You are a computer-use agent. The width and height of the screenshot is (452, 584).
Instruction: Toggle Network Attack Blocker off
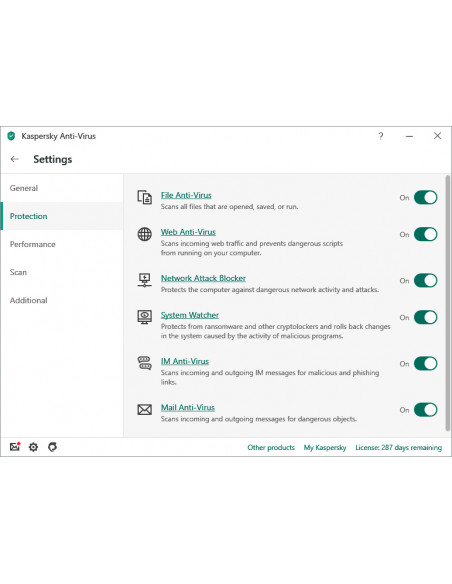[425, 280]
